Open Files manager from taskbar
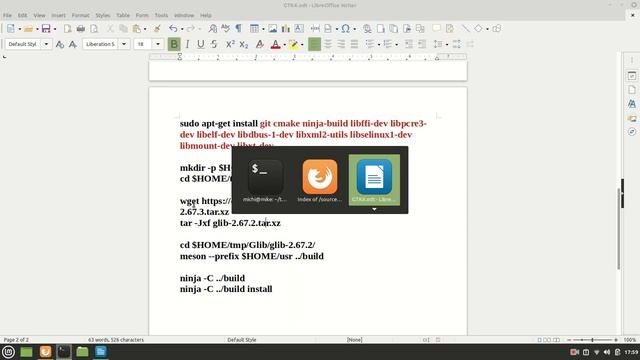 click(x=82, y=352)
